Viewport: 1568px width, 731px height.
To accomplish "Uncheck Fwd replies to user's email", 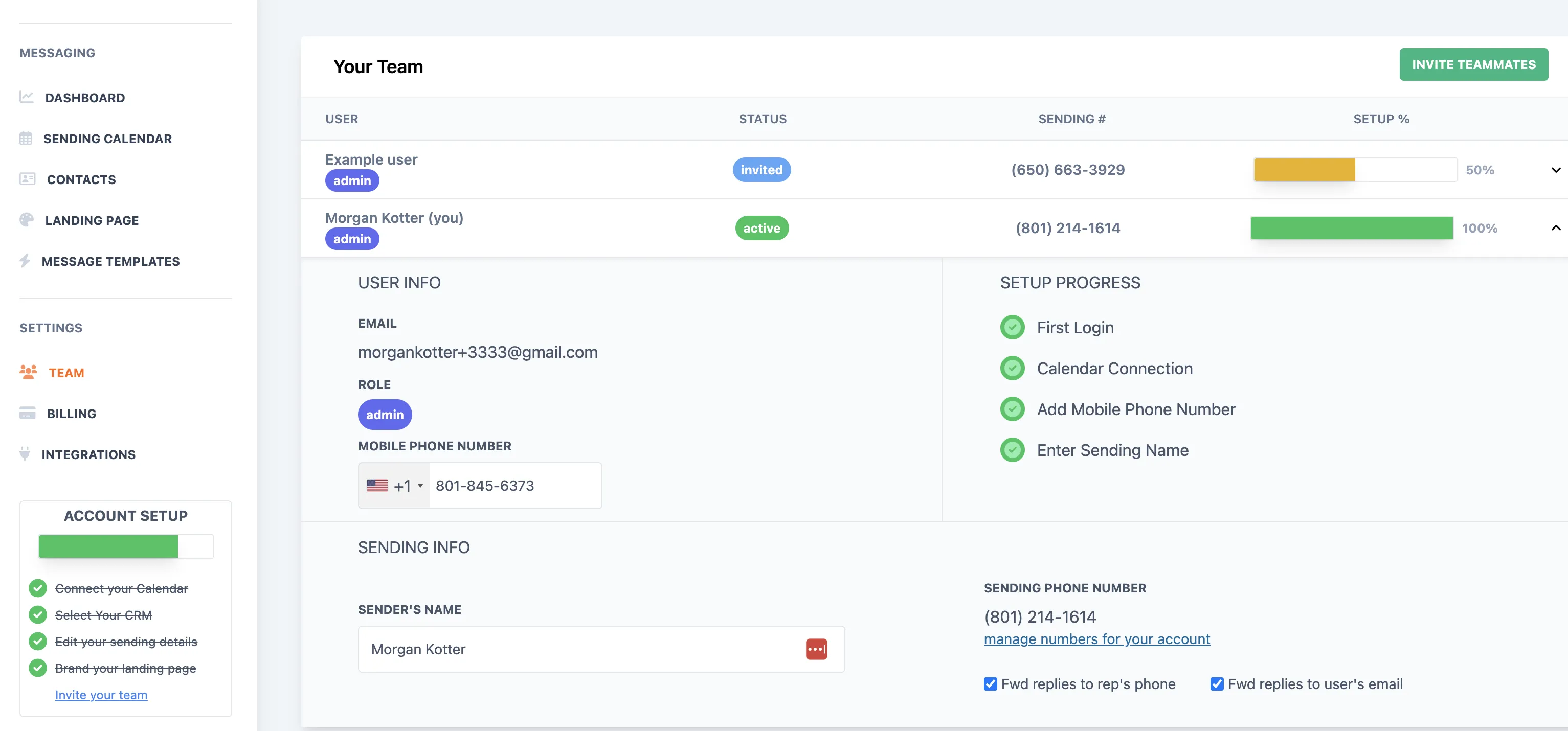I will coord(1217,683).
